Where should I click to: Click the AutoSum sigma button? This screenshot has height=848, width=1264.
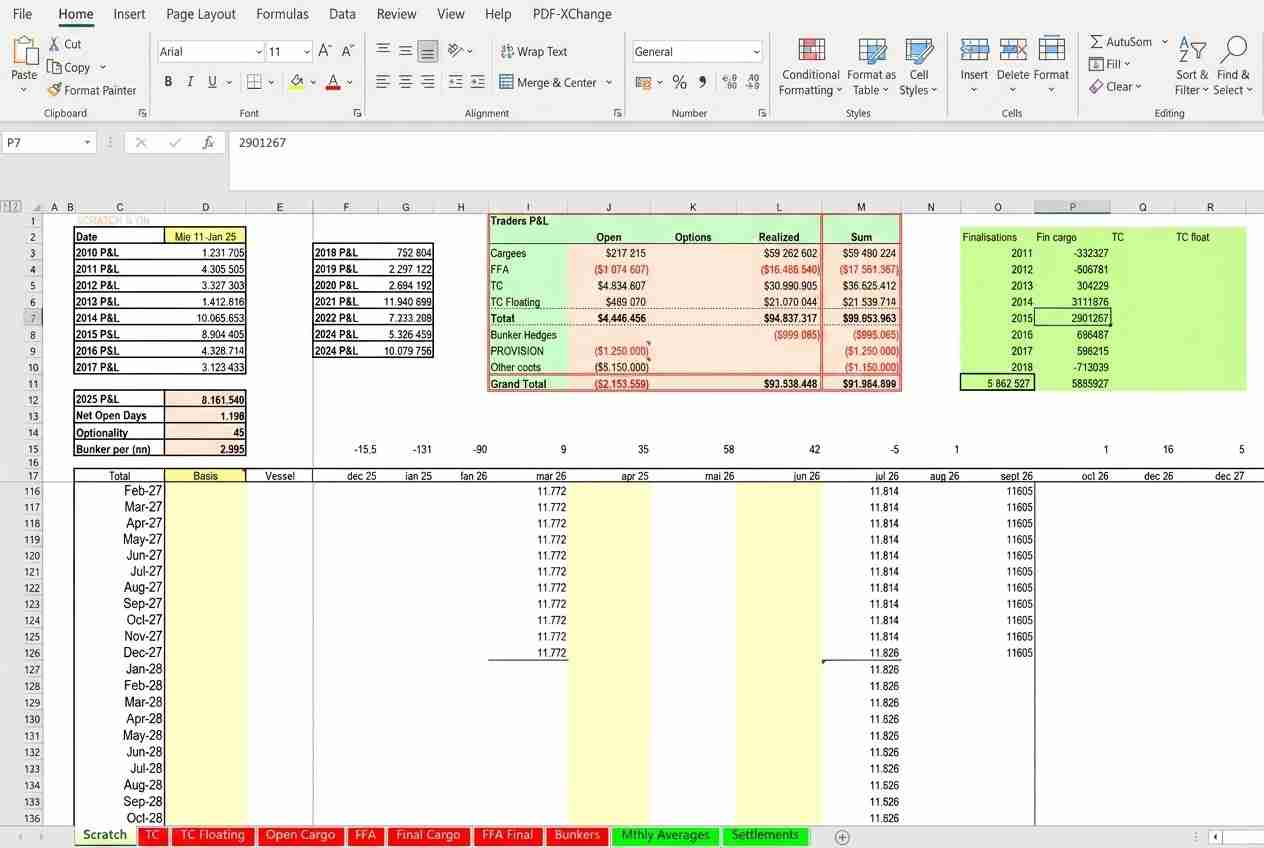point(1120,42)
